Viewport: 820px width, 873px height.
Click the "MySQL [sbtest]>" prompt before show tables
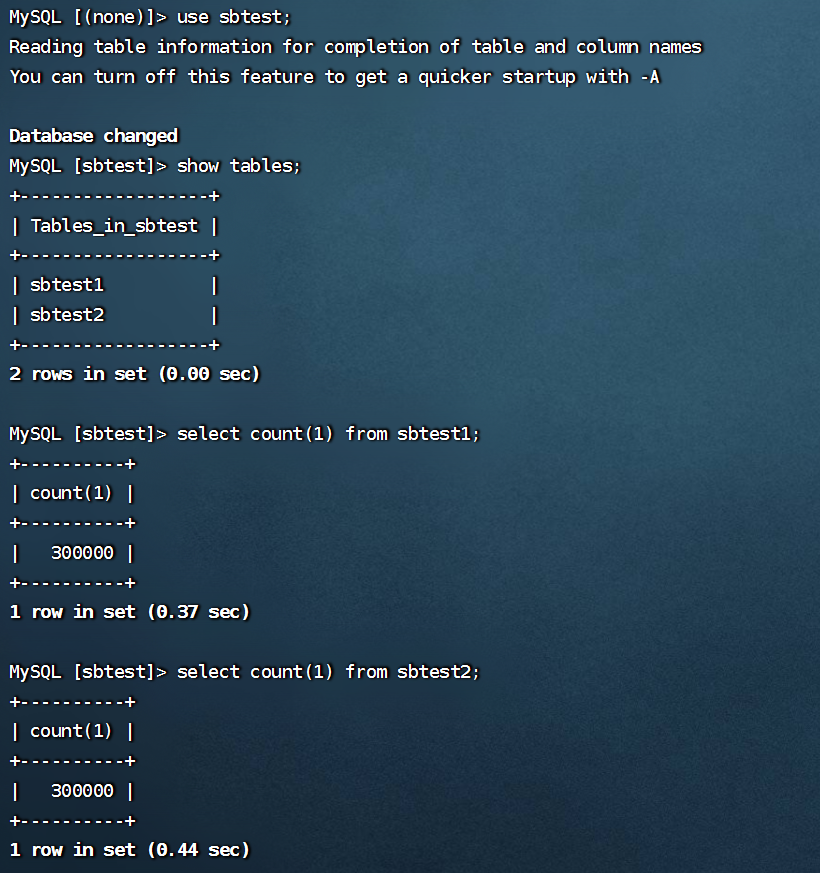pos(87,166)
